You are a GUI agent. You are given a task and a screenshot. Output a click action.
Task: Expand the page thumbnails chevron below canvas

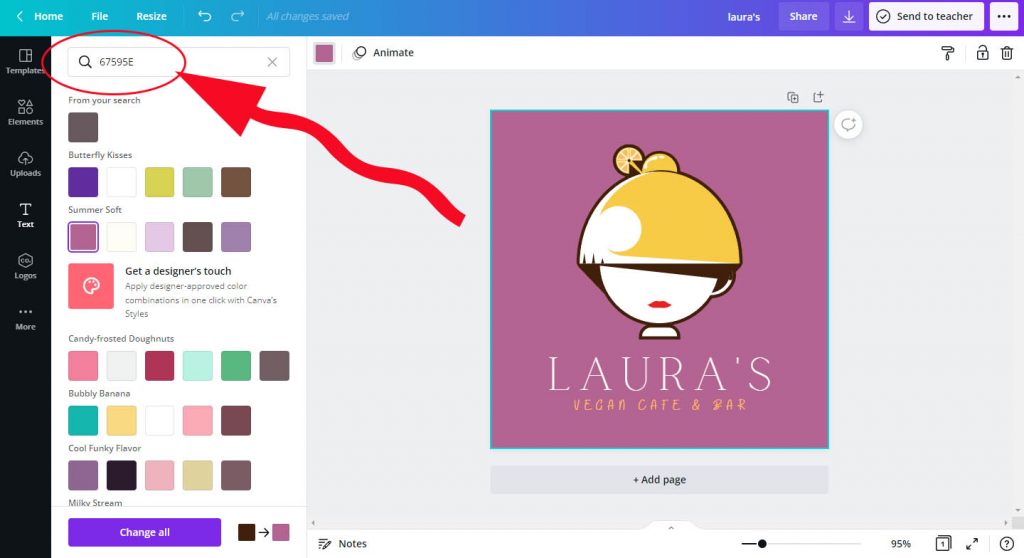point(671,527)
